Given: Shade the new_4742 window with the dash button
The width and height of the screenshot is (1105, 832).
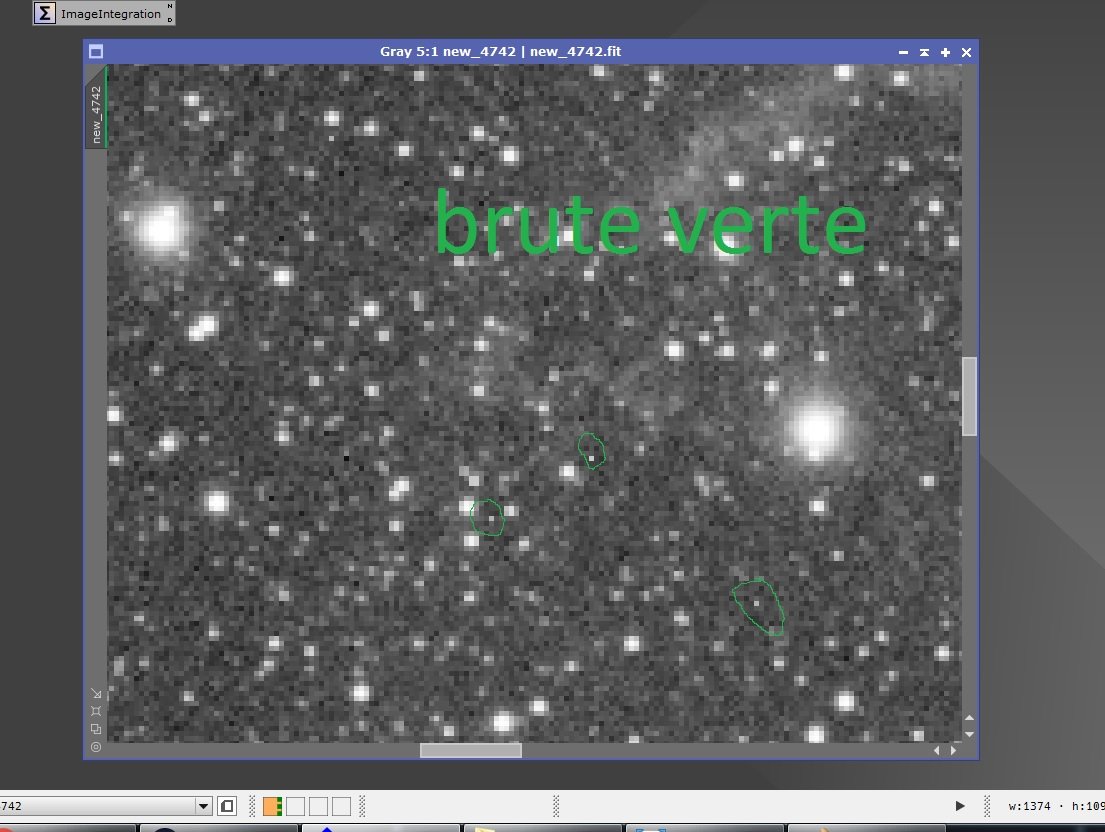Looking at the screenshot, I should [x=903, y=52].
